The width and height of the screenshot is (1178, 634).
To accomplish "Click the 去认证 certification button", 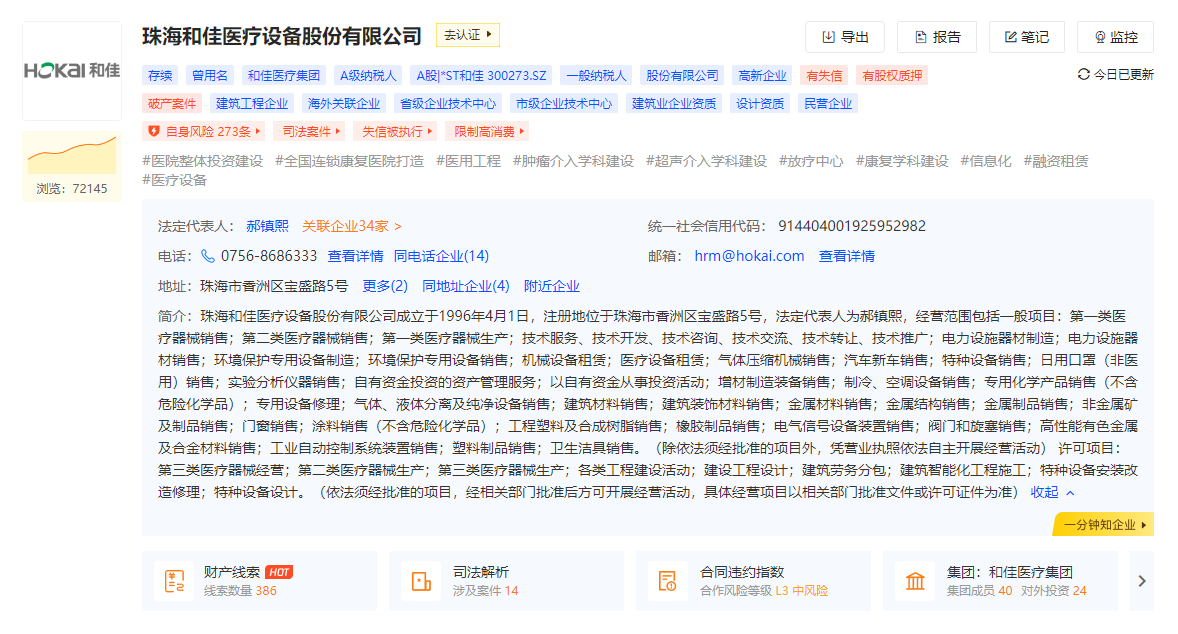I will tap(466, 34).
